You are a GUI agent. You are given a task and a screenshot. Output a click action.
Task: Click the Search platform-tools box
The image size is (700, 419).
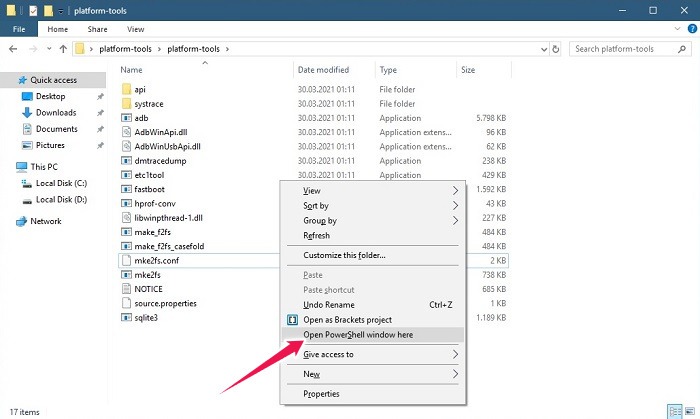(x=630, y=48)
